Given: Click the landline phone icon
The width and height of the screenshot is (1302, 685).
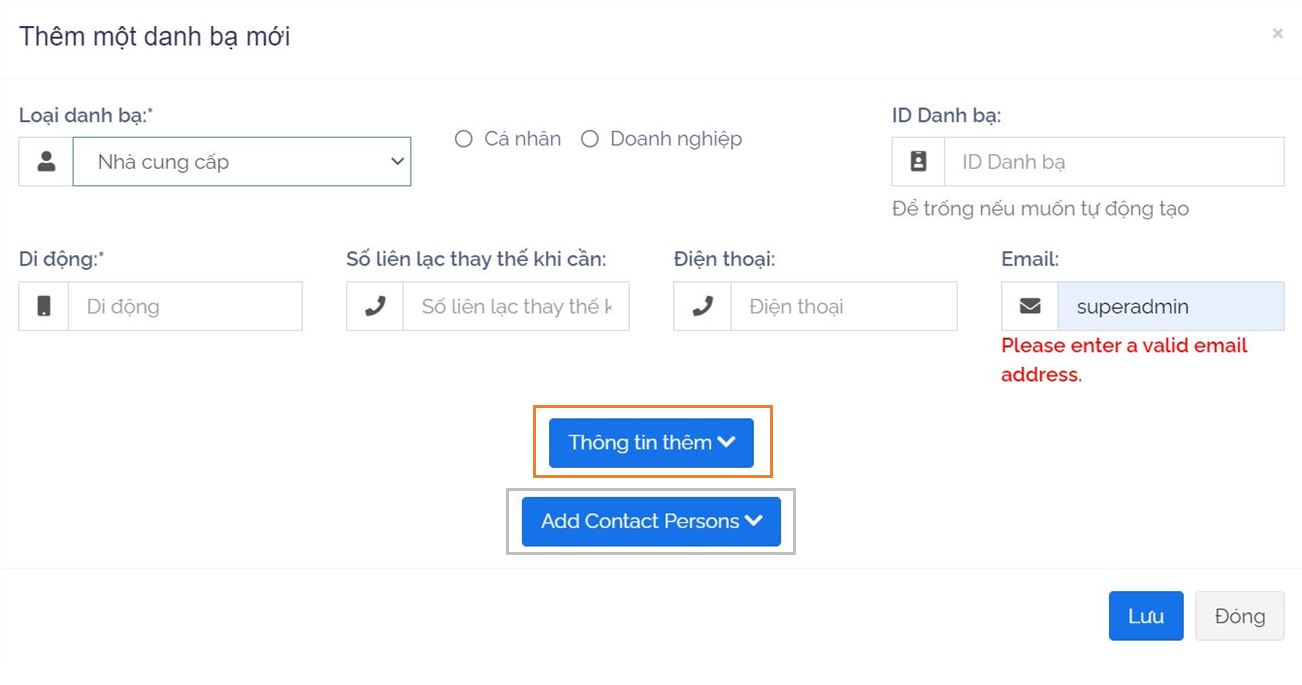Looking at the screenshot, I should pos(703,307).
